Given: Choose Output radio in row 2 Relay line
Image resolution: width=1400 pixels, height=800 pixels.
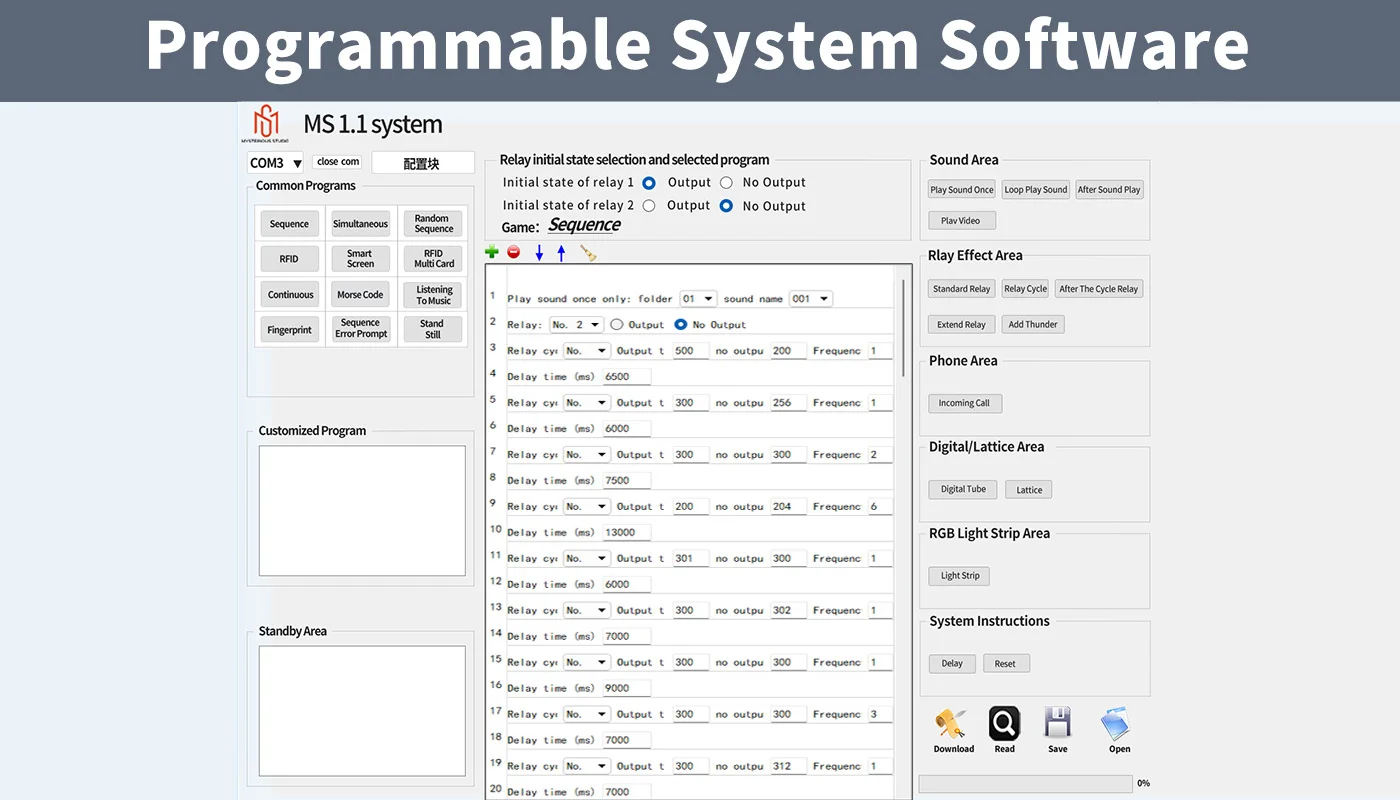Looking at the screenshot, I should pyautogui.click(x=617, y=325).
